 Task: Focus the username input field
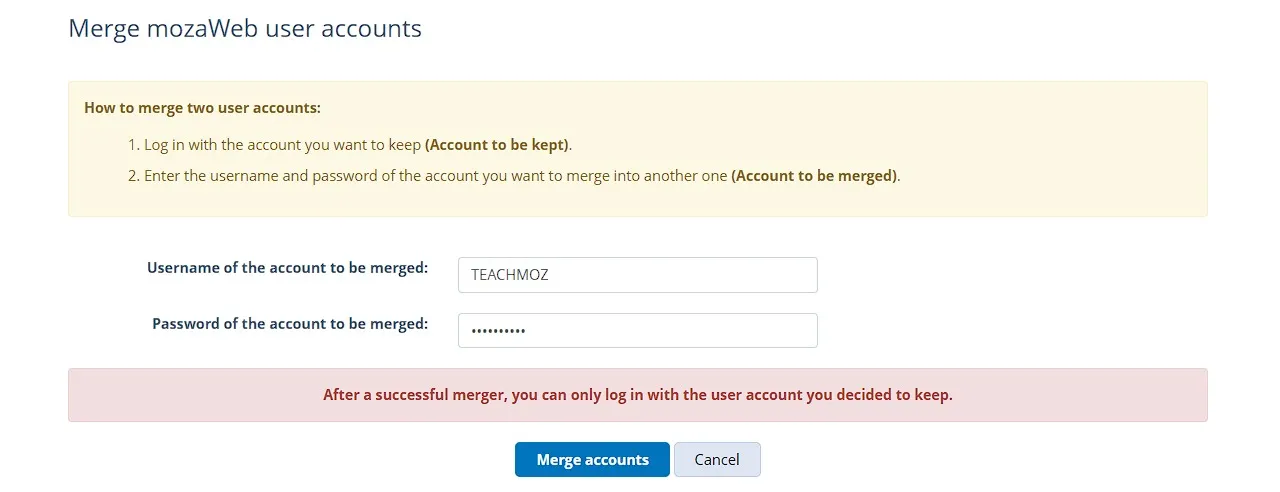coord(637,275)
